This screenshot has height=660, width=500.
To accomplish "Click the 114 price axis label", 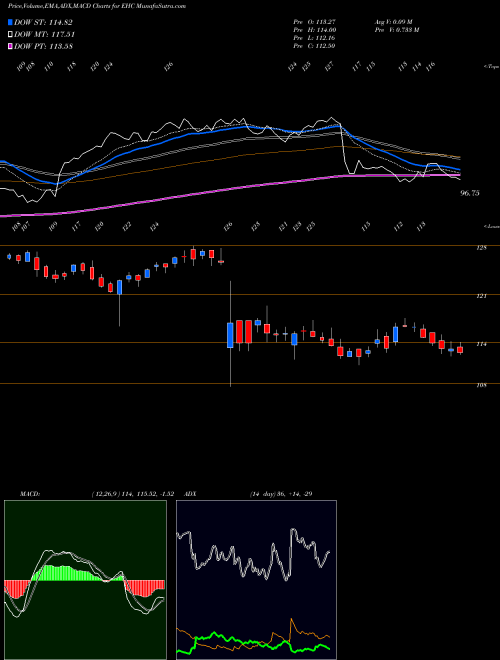I will (482, 344).
